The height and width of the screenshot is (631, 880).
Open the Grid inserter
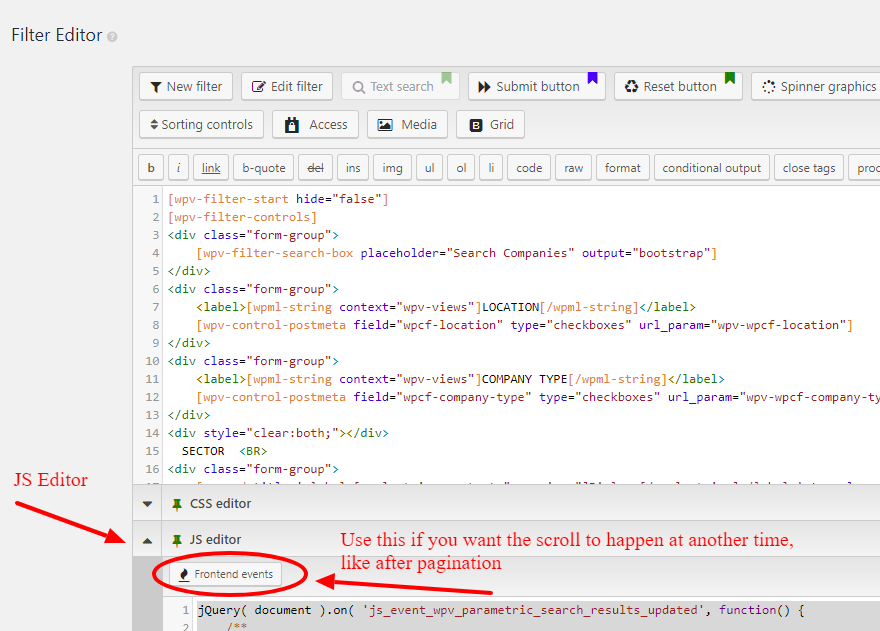[x=490, y=124]
